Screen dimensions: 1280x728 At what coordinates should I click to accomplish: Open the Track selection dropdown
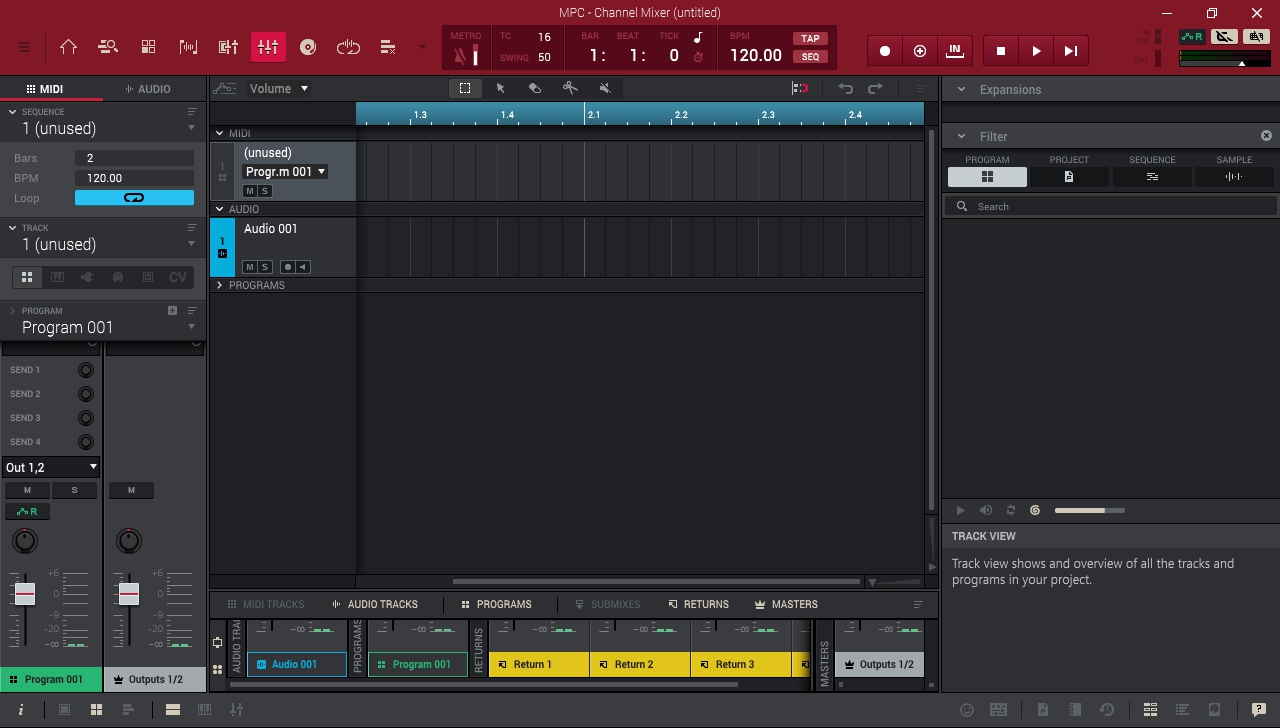pos(191,244)
